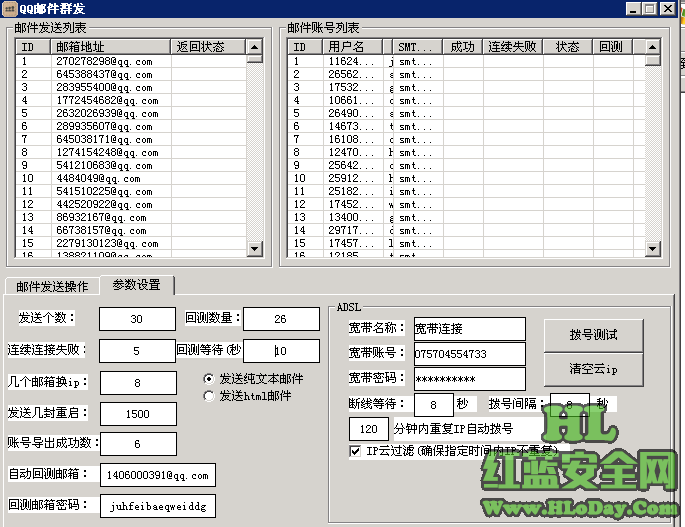Image resolution: width=685 pixels, height=527 pixels.
Task: Click the 发送个数 input field
Action: [137, 319]
